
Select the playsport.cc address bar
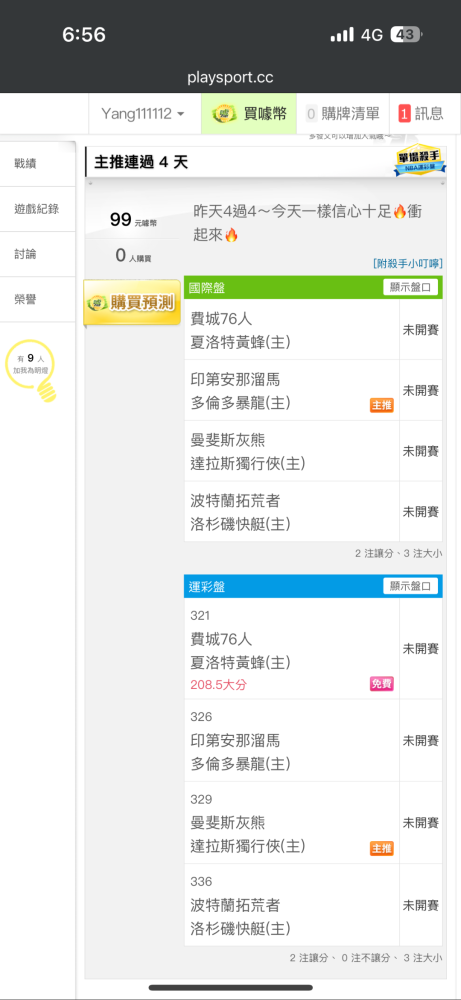[230, 78]
